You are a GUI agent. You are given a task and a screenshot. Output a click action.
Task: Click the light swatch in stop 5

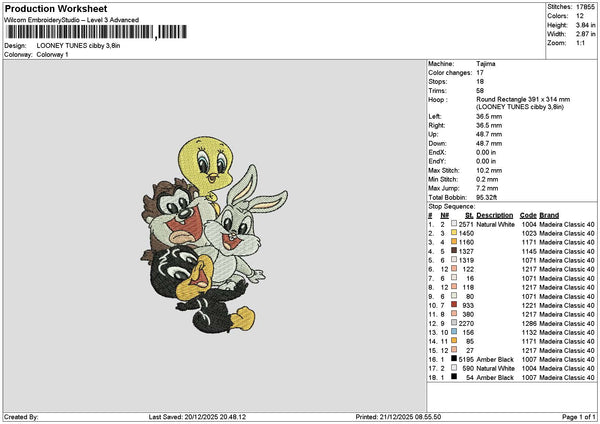pyautogui.click(x=454, y=259)
